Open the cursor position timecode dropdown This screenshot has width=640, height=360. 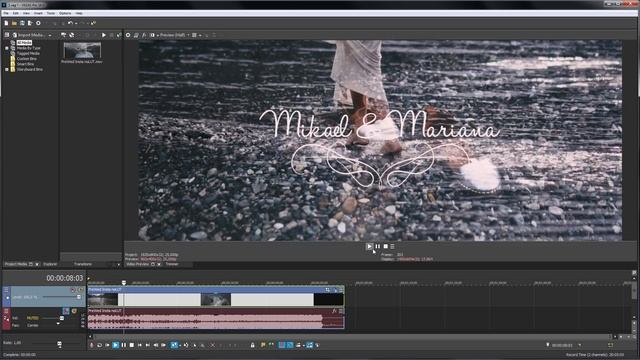click(x=580, y=345)
